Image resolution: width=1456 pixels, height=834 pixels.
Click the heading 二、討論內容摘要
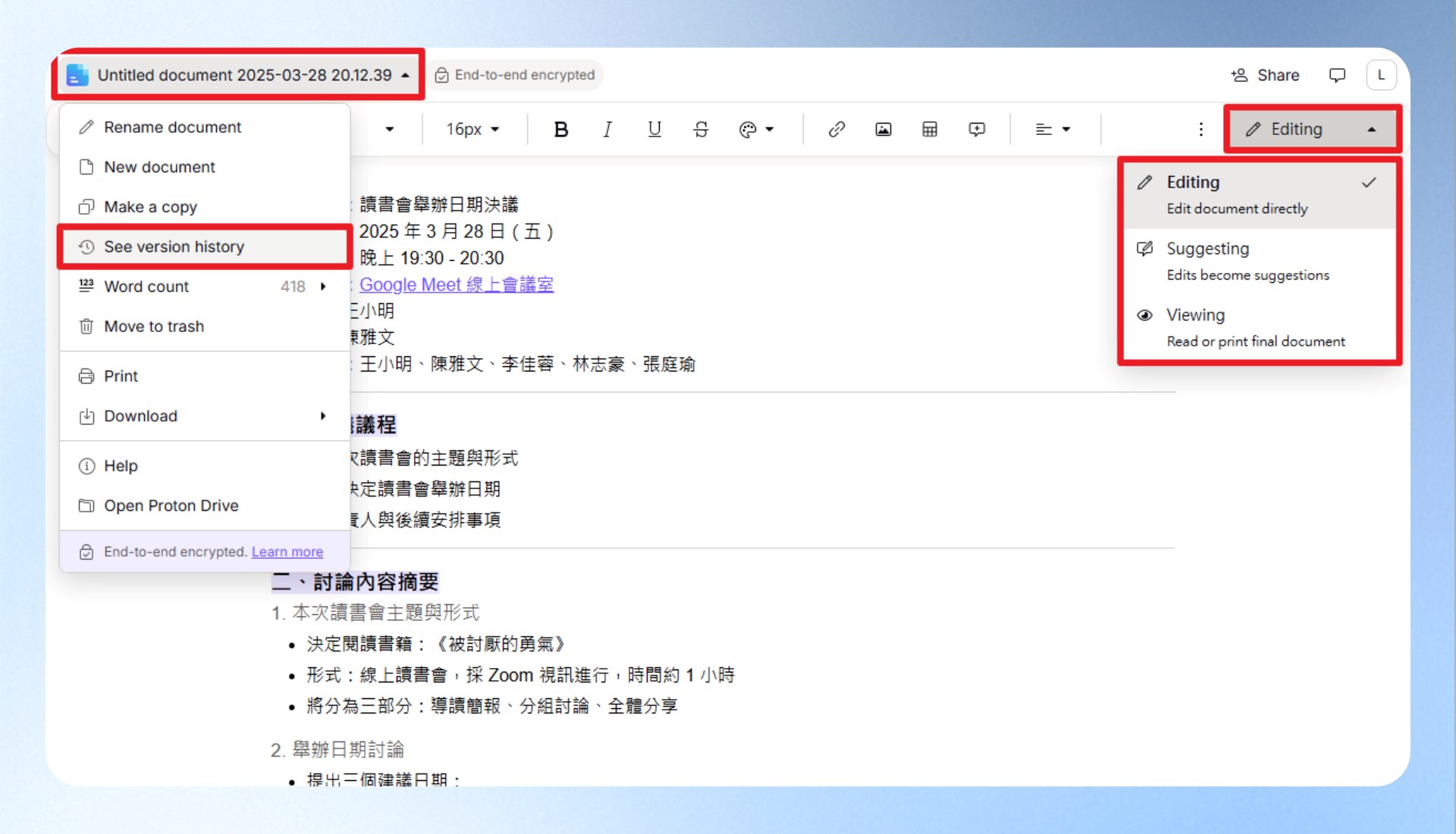355,582
